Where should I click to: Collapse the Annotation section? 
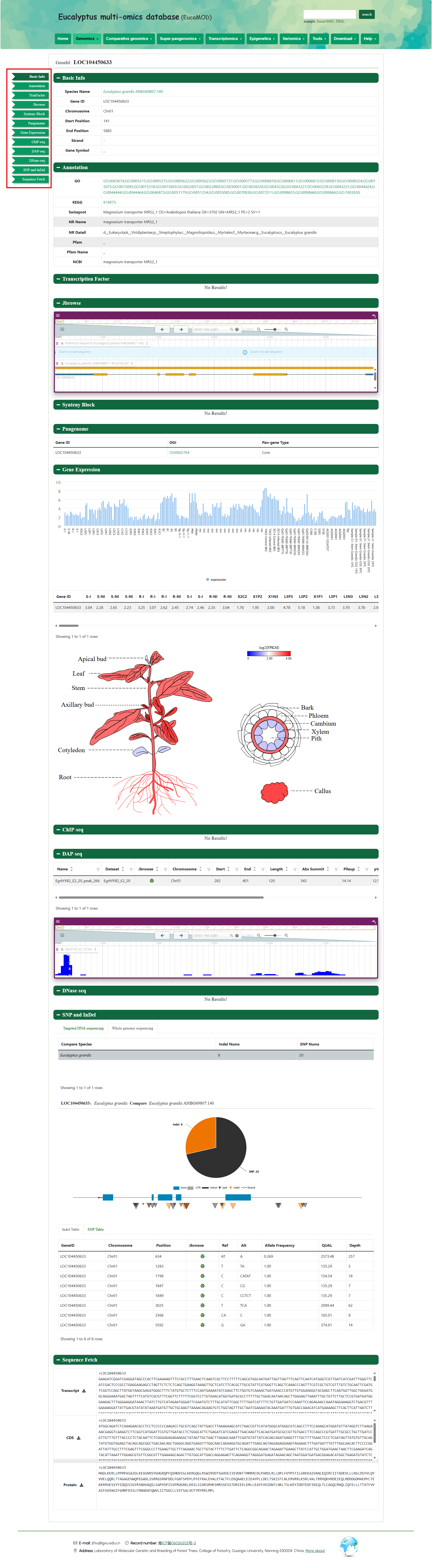point(58,167)
